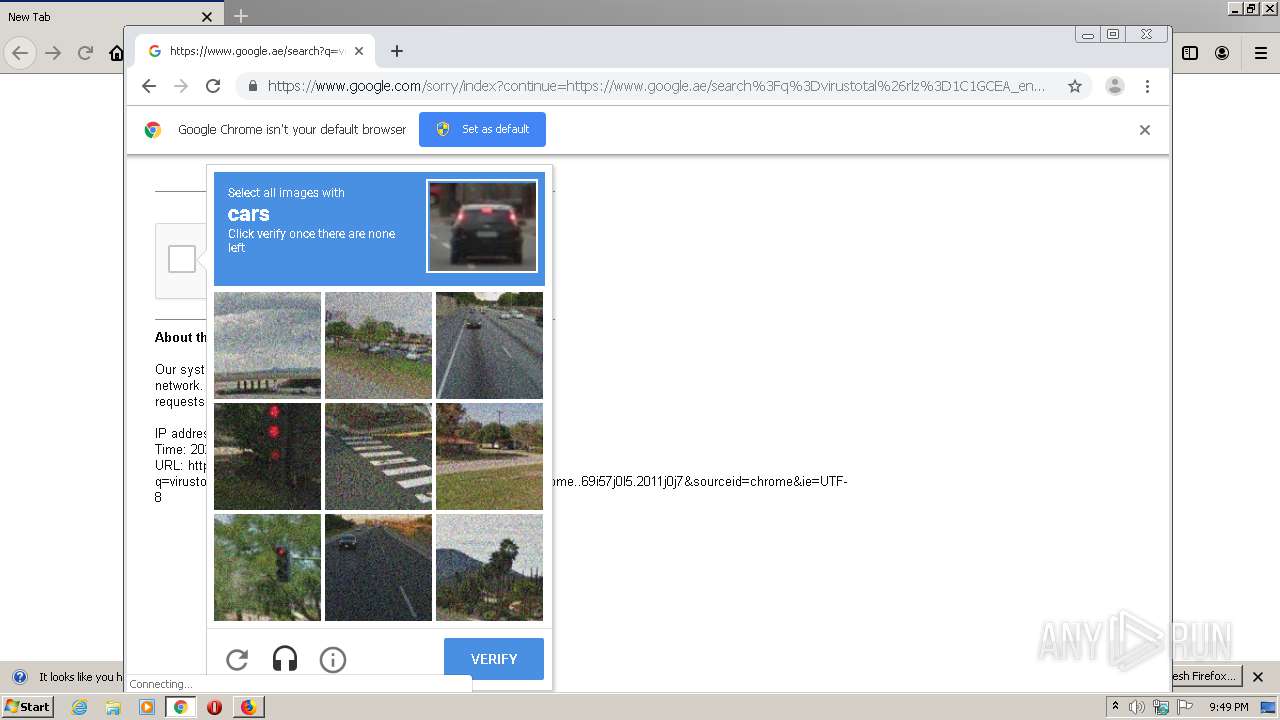Click the reCAPTCHA reload challenge icon

tap(237, 660)
